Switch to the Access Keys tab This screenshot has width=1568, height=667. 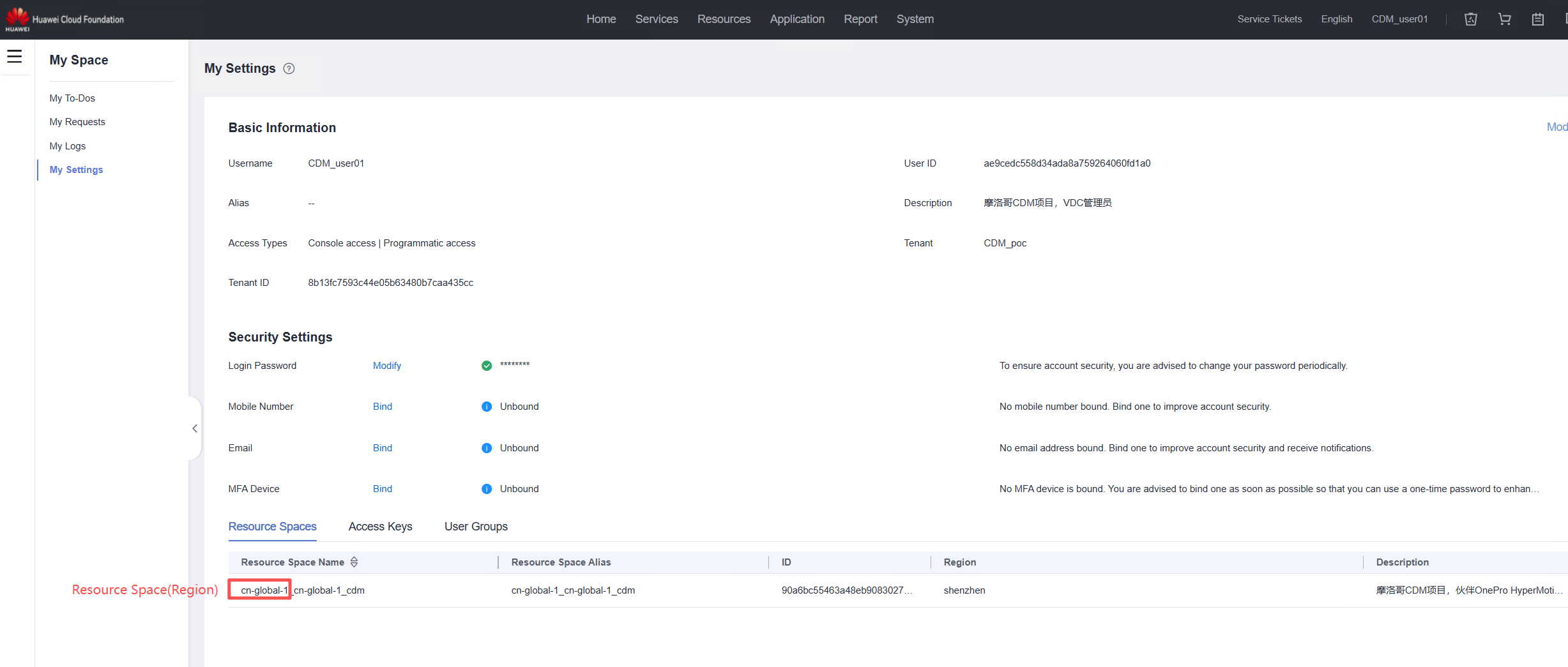[x=381, y=527]
